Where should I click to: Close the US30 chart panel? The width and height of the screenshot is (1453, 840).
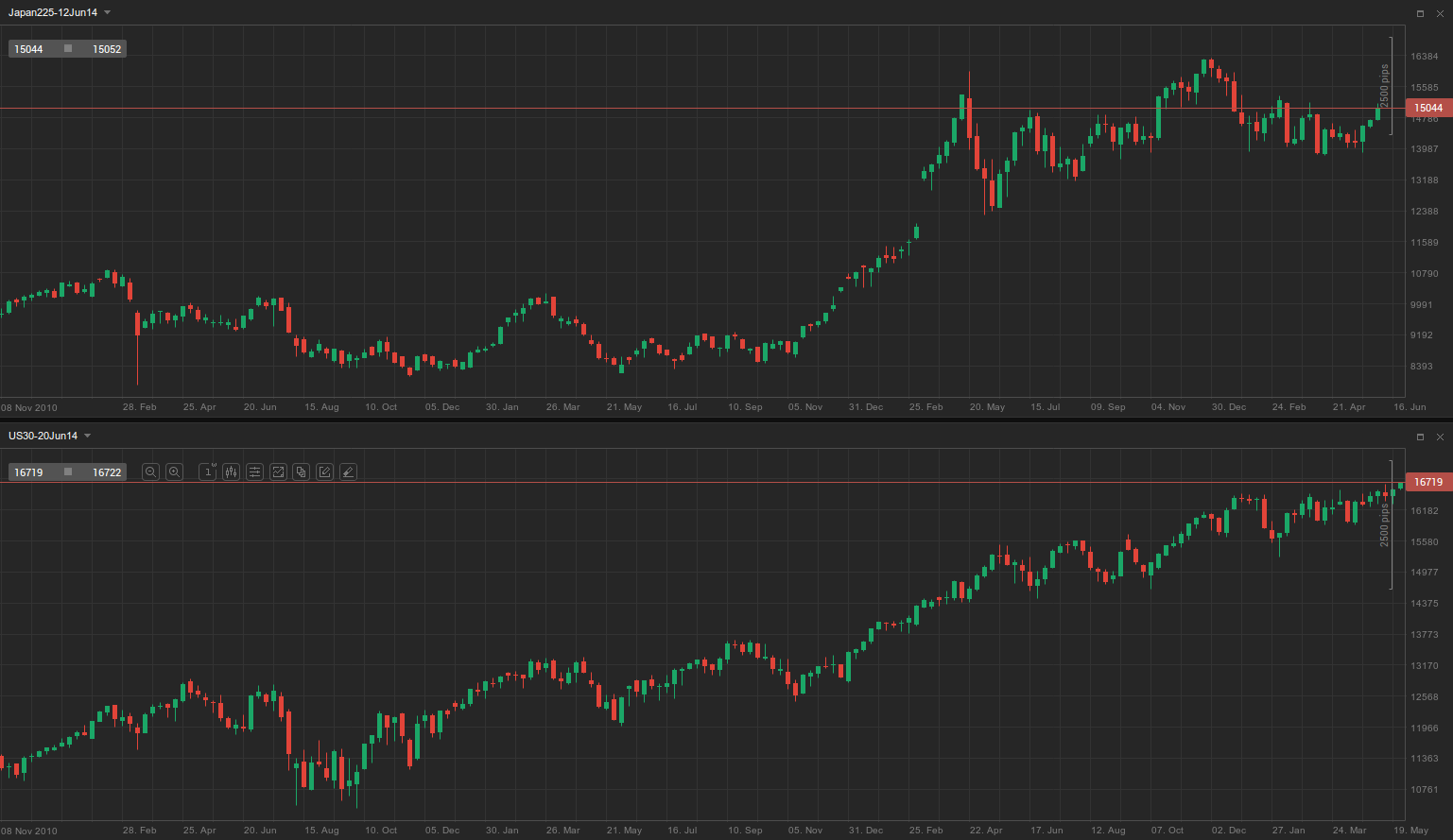pos(1440,437)
